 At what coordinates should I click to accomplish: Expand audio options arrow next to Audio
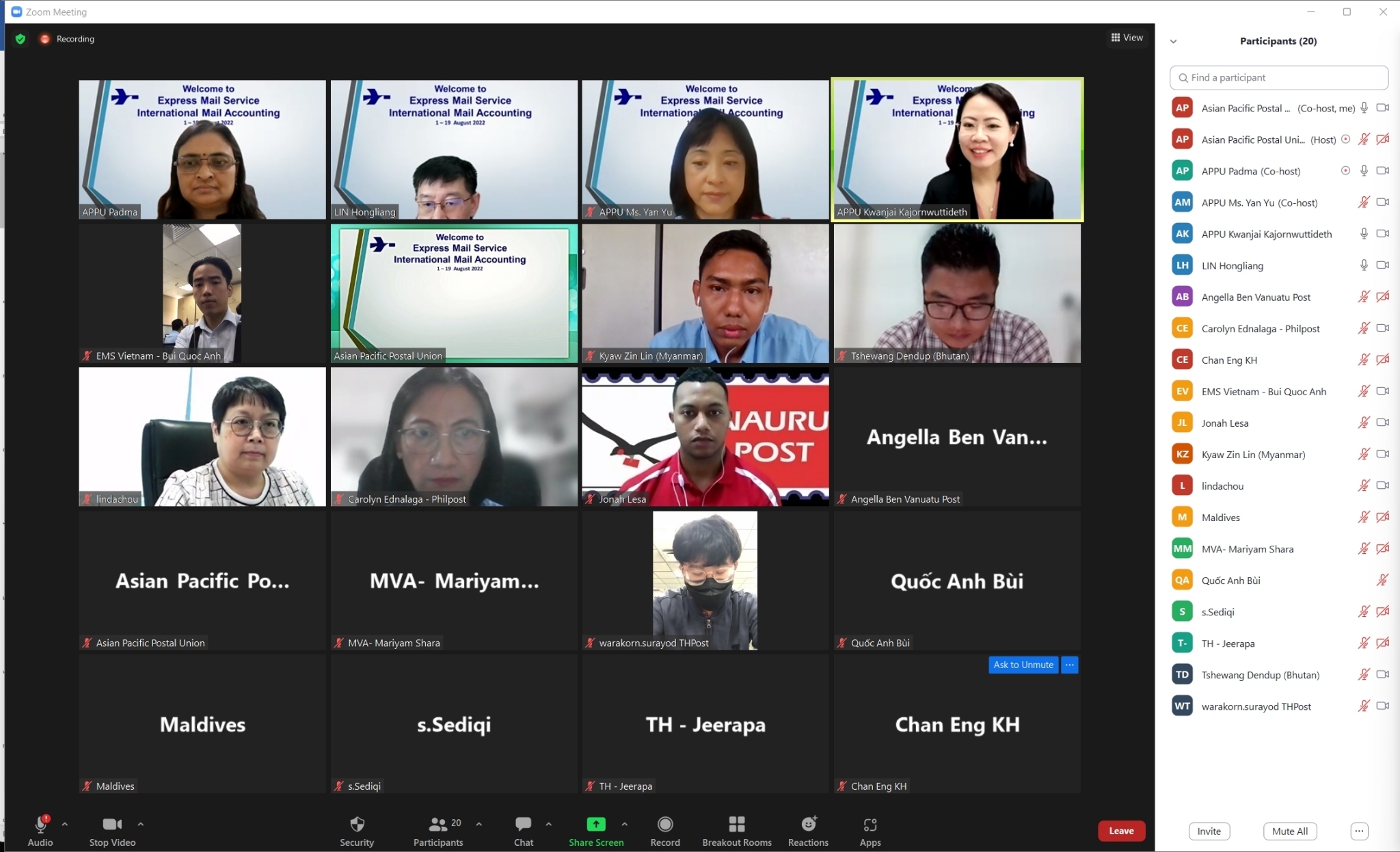point(65,824)
